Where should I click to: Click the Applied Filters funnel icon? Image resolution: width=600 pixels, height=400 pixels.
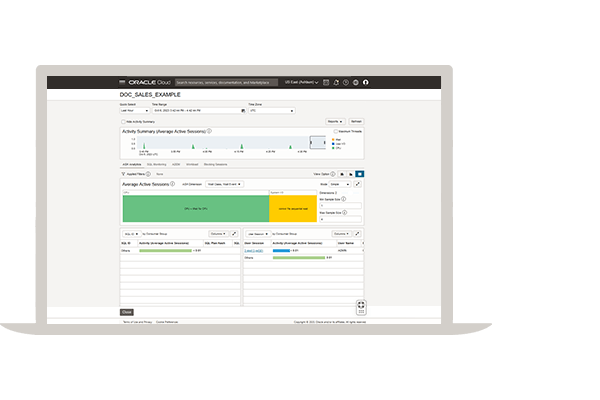pos(123,173)
